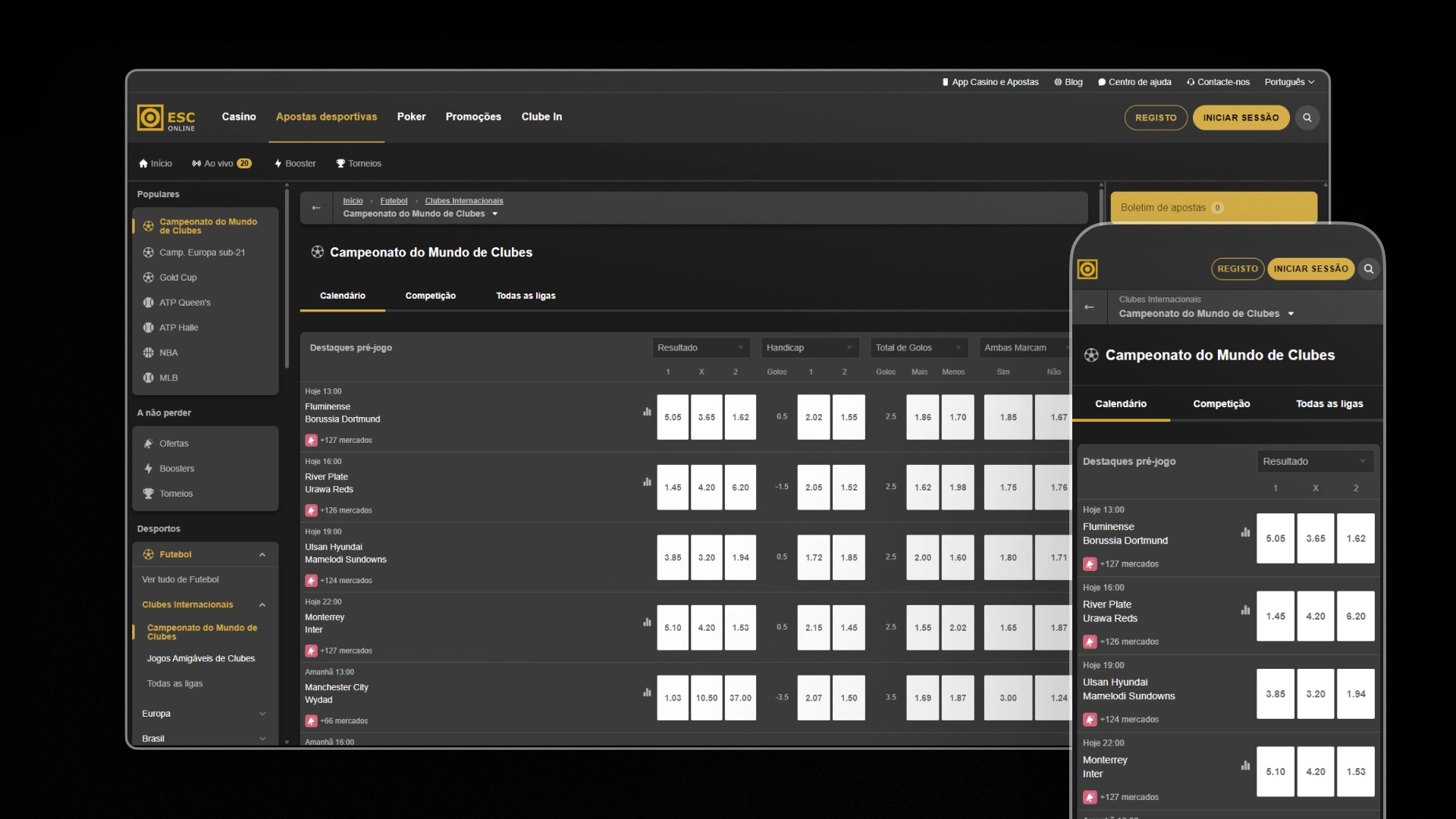
Task: Open the Português language dropdown
Action: coord(1289,82)
